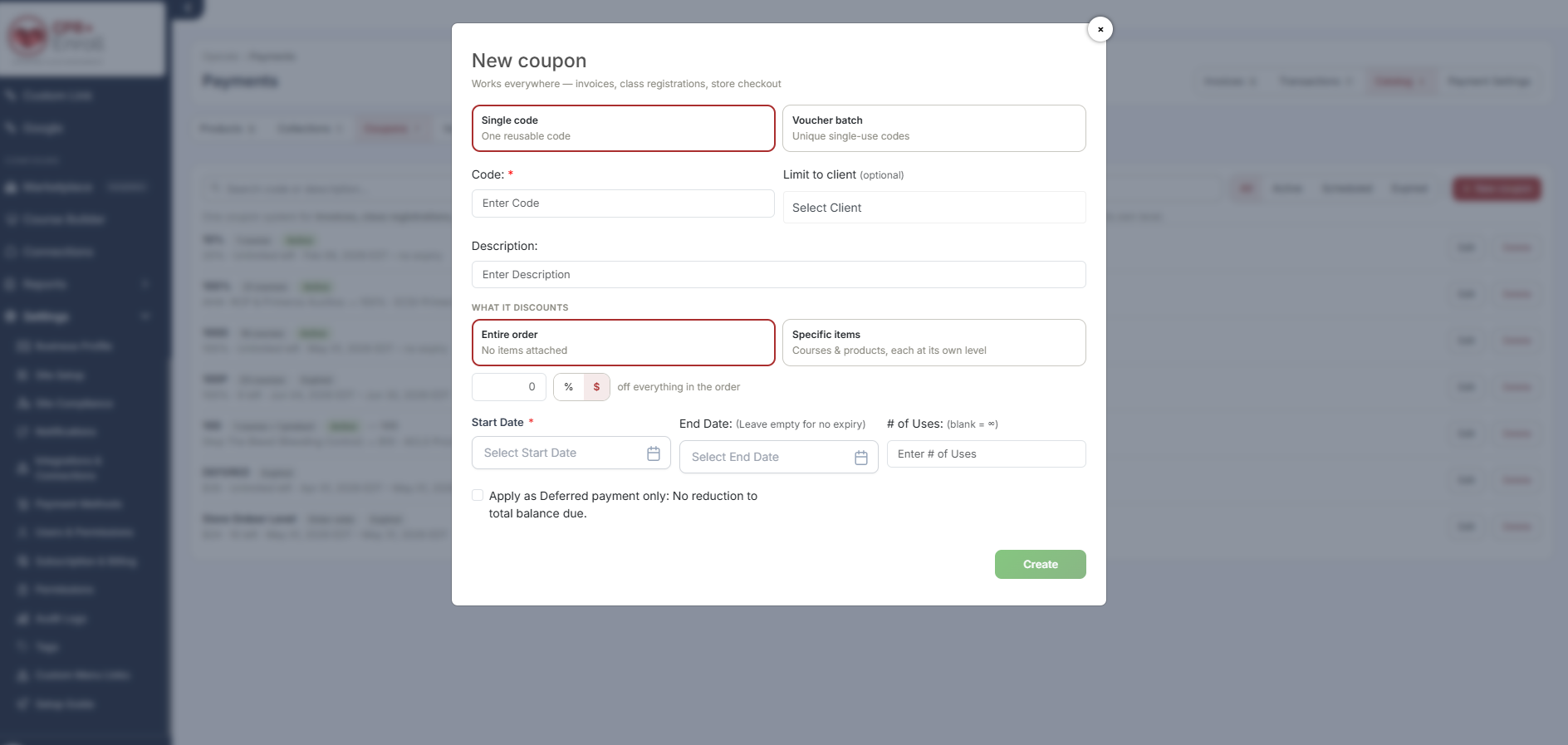Click the Select Start Date field

(x=571, y=453)
